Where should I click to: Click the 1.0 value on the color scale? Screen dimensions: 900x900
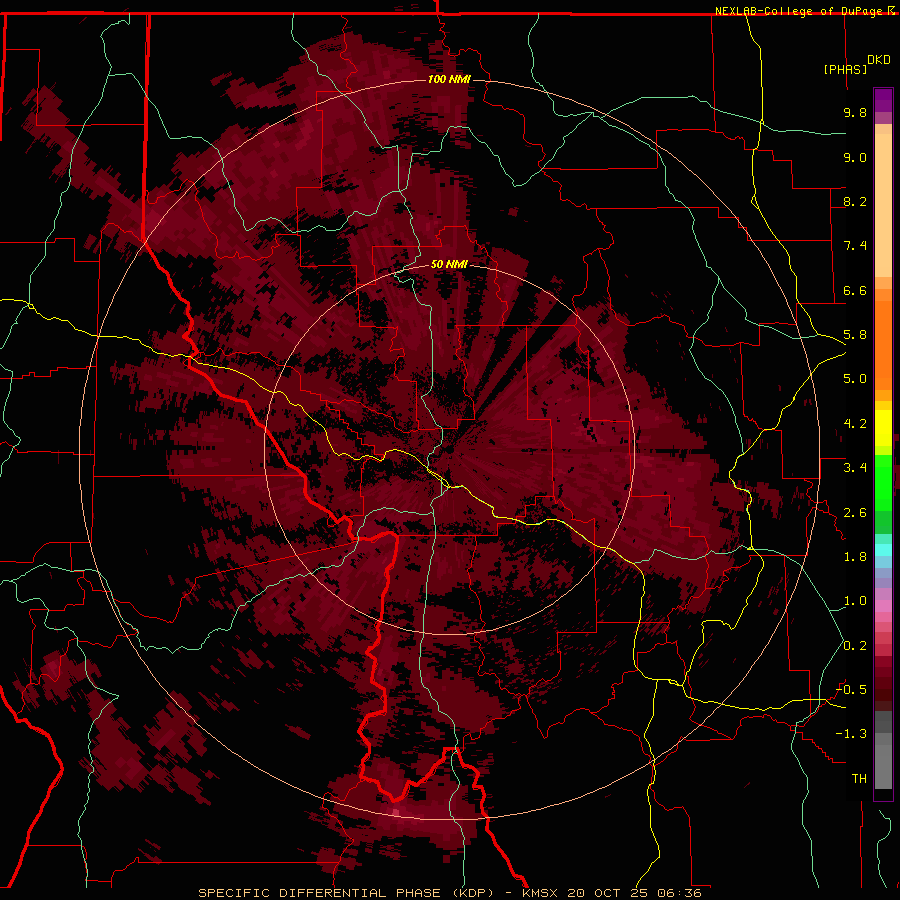(855, 601)
